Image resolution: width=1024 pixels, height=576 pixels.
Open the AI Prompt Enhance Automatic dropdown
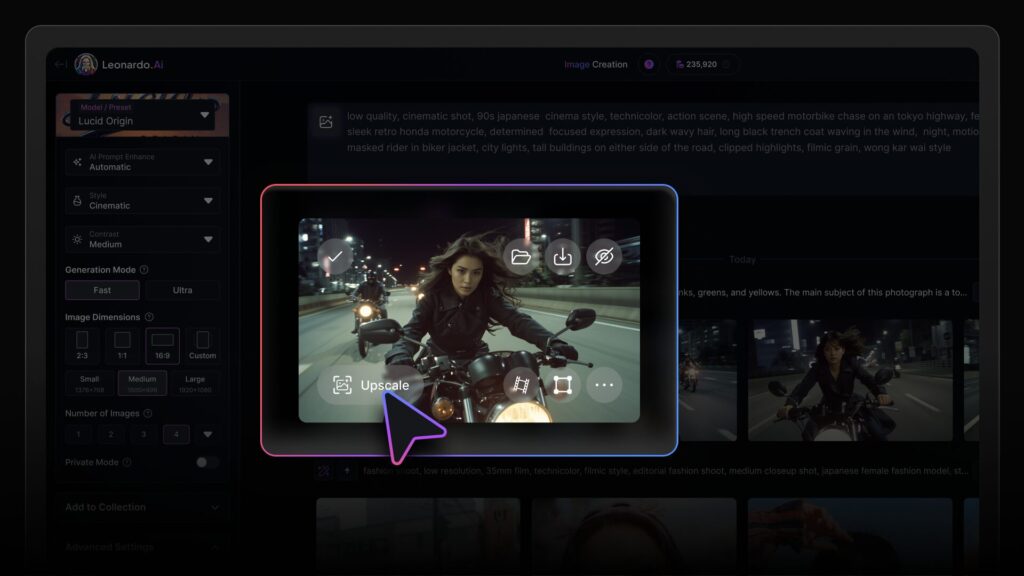coord(142,162)
